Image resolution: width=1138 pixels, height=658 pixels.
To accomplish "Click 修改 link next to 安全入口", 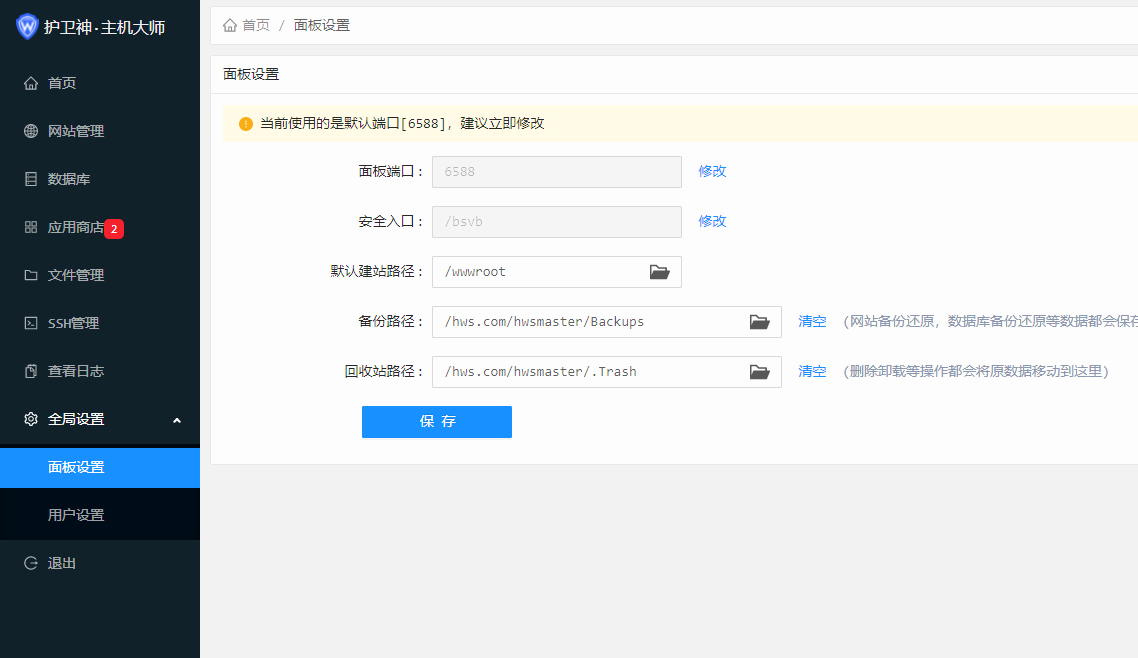I will [x=712, y=221].
